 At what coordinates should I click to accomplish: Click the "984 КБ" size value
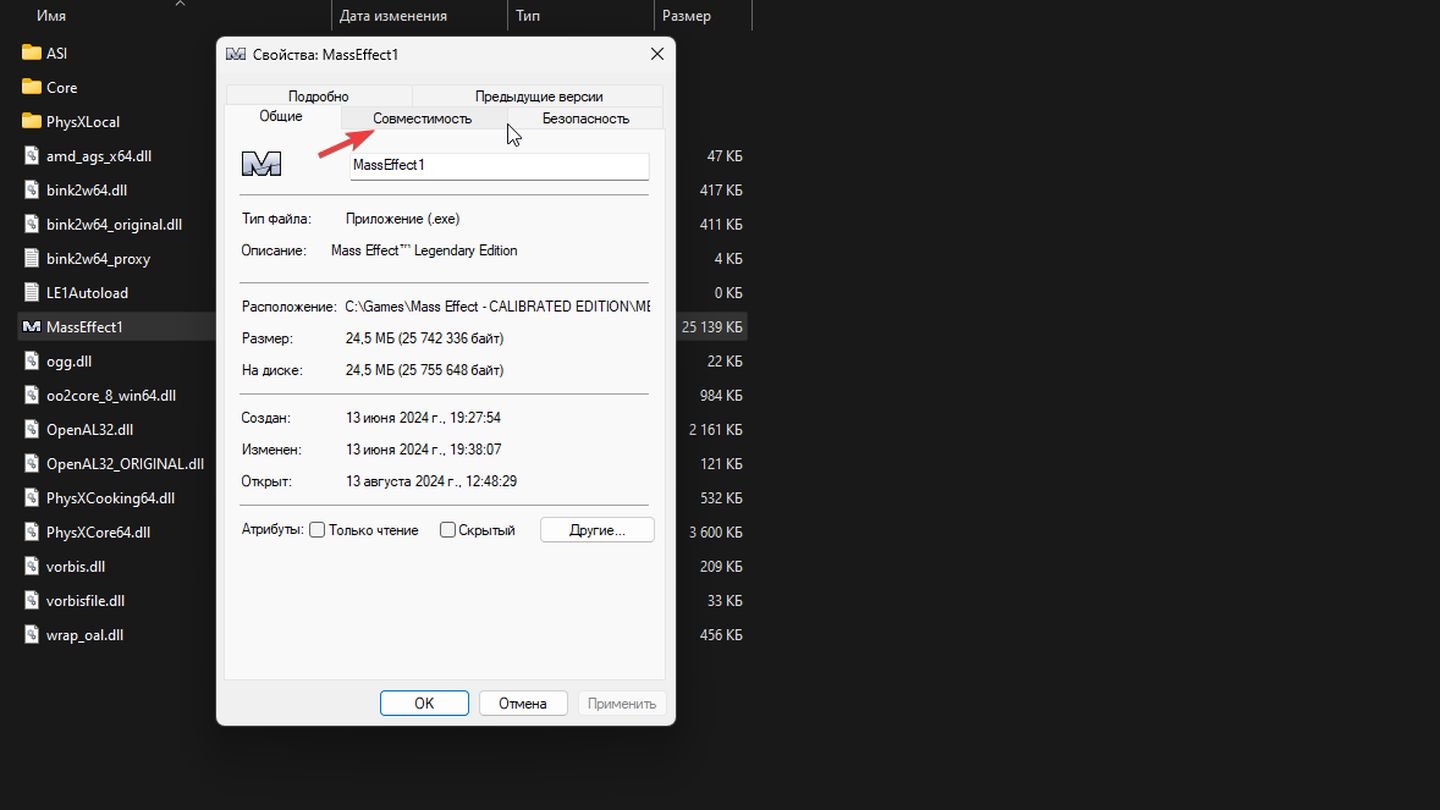[x=721, y=395]
